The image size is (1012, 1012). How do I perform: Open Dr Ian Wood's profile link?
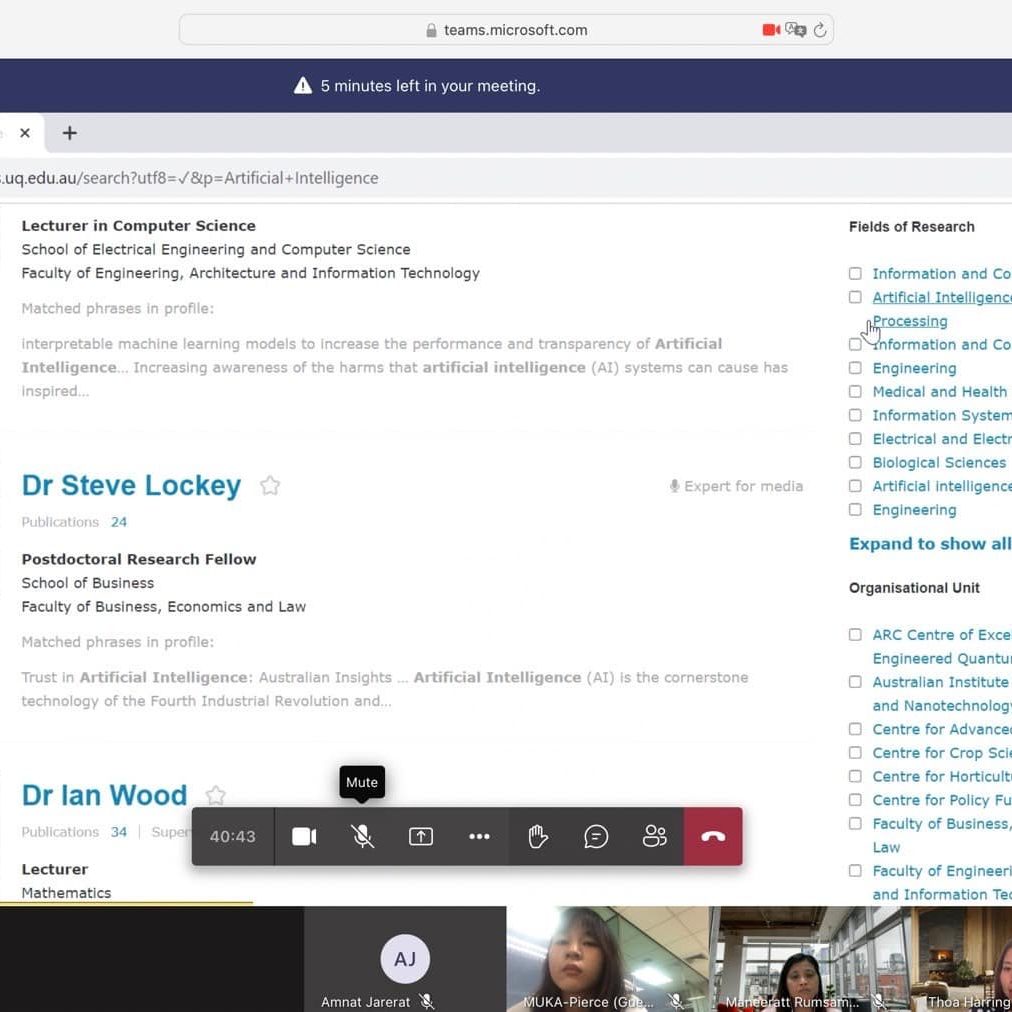[x=105, y=796]
